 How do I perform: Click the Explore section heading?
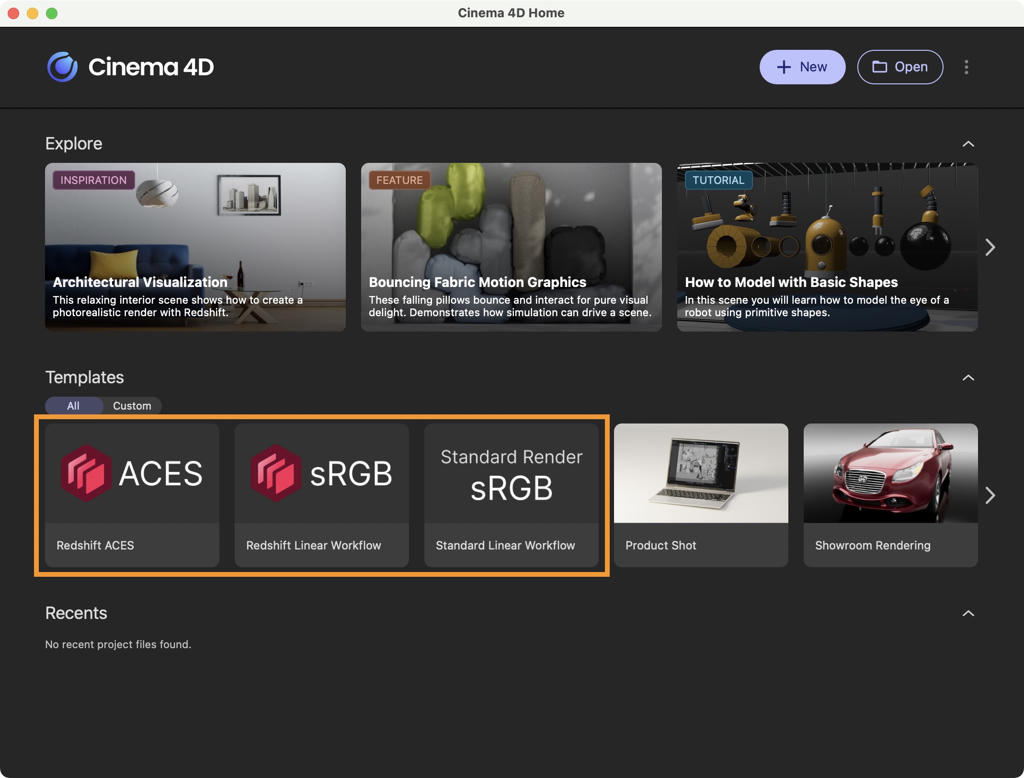tap(74, 144)
